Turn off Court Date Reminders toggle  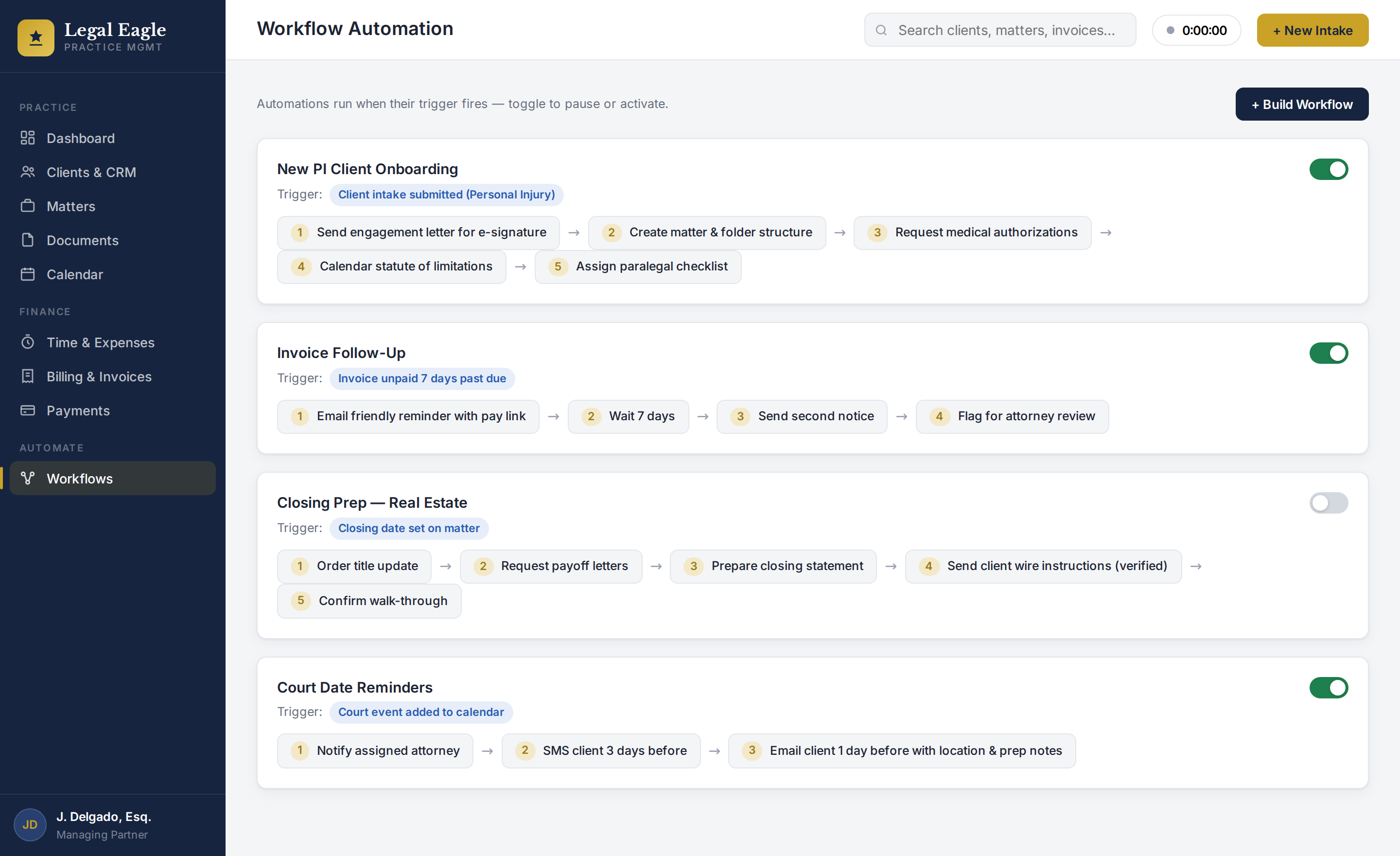click(x=1329, y=688)
